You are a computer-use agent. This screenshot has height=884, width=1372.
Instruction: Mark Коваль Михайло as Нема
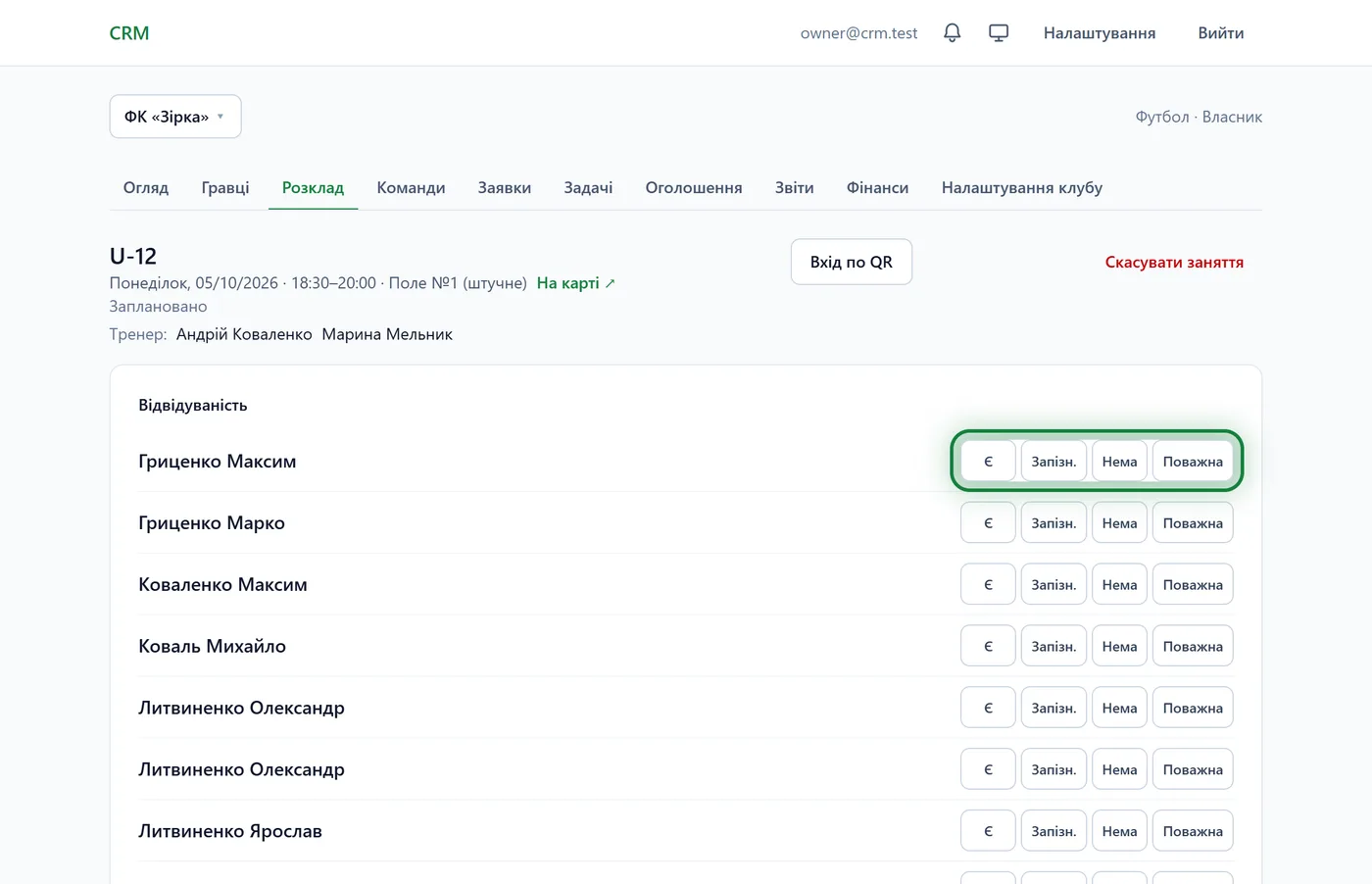pos(1119,647)
